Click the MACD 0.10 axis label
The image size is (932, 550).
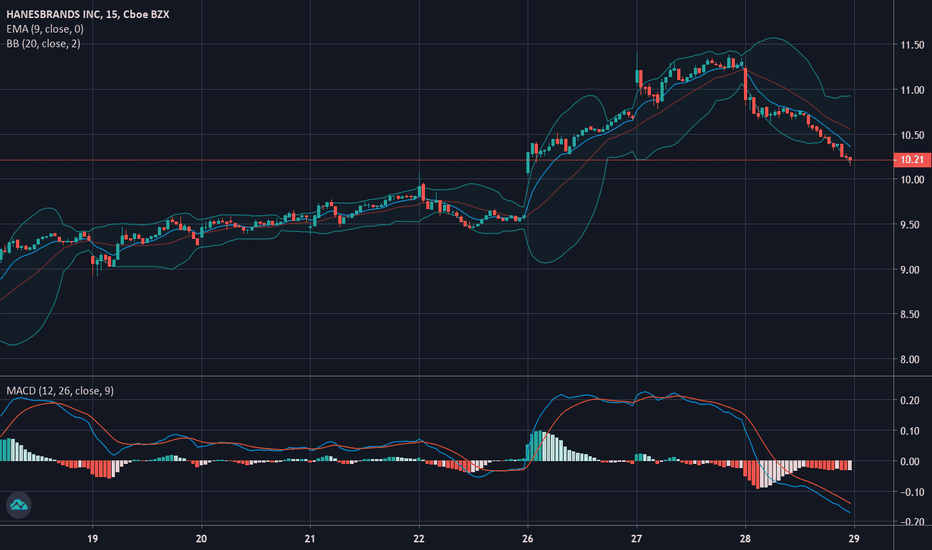[910, 431]
